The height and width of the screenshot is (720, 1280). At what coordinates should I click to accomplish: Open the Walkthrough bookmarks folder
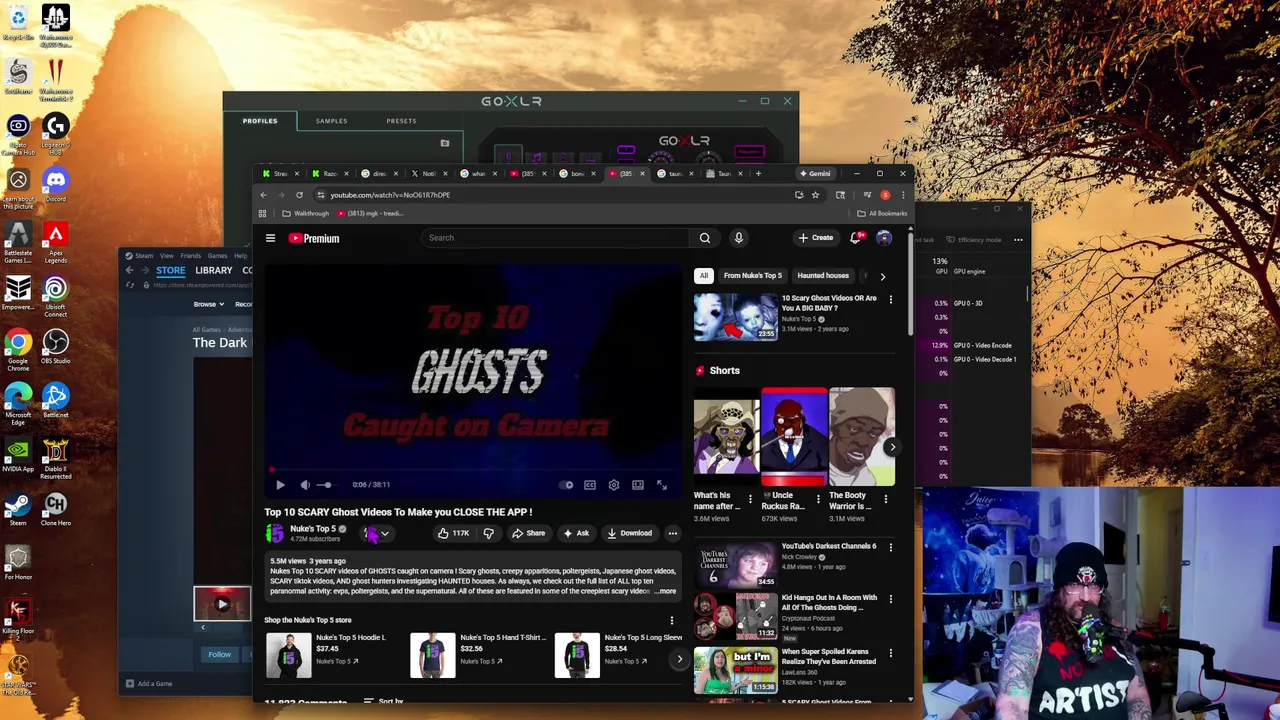point(306,213)
